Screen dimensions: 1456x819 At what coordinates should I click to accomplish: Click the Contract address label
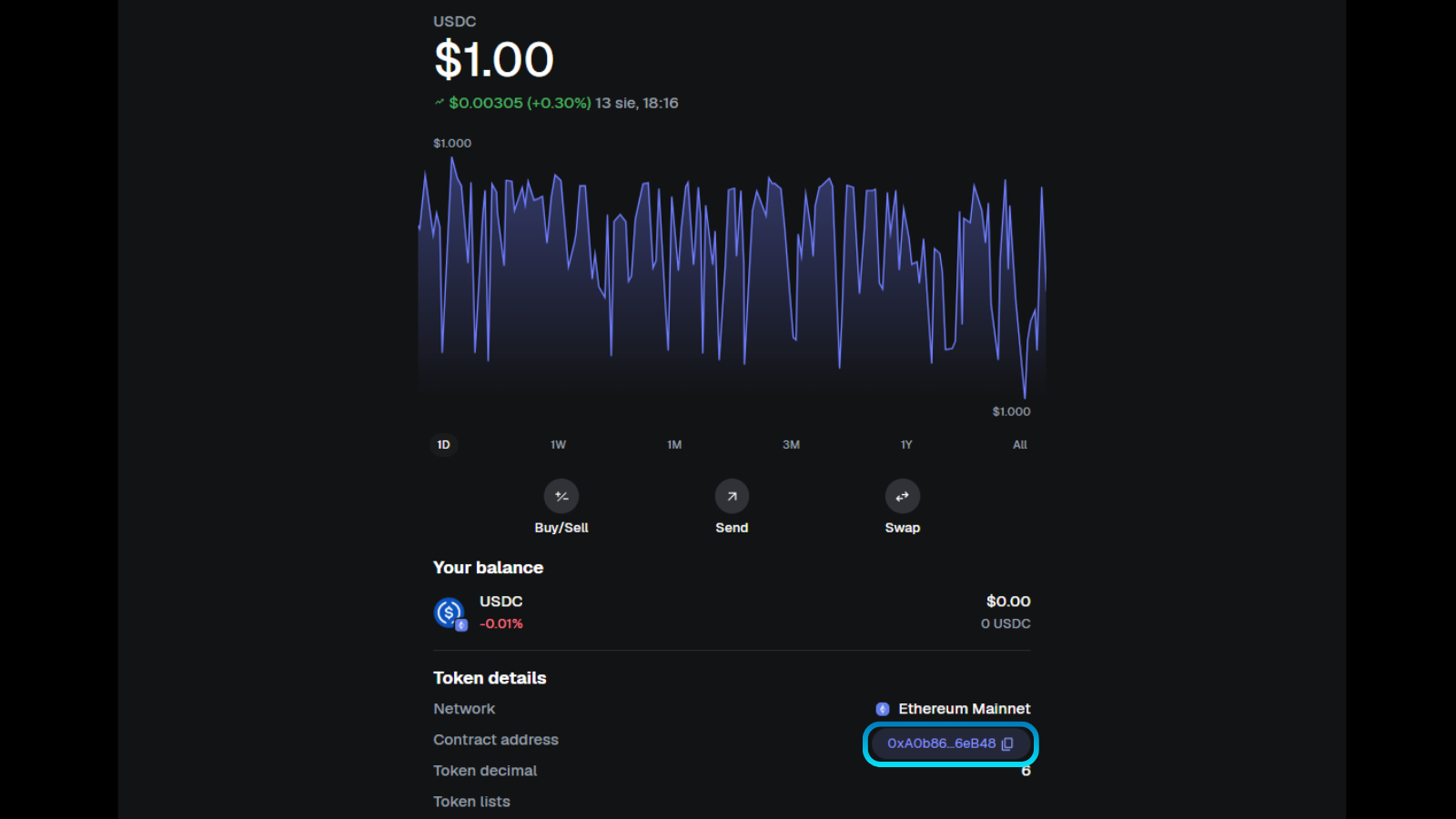click(496, 740)
